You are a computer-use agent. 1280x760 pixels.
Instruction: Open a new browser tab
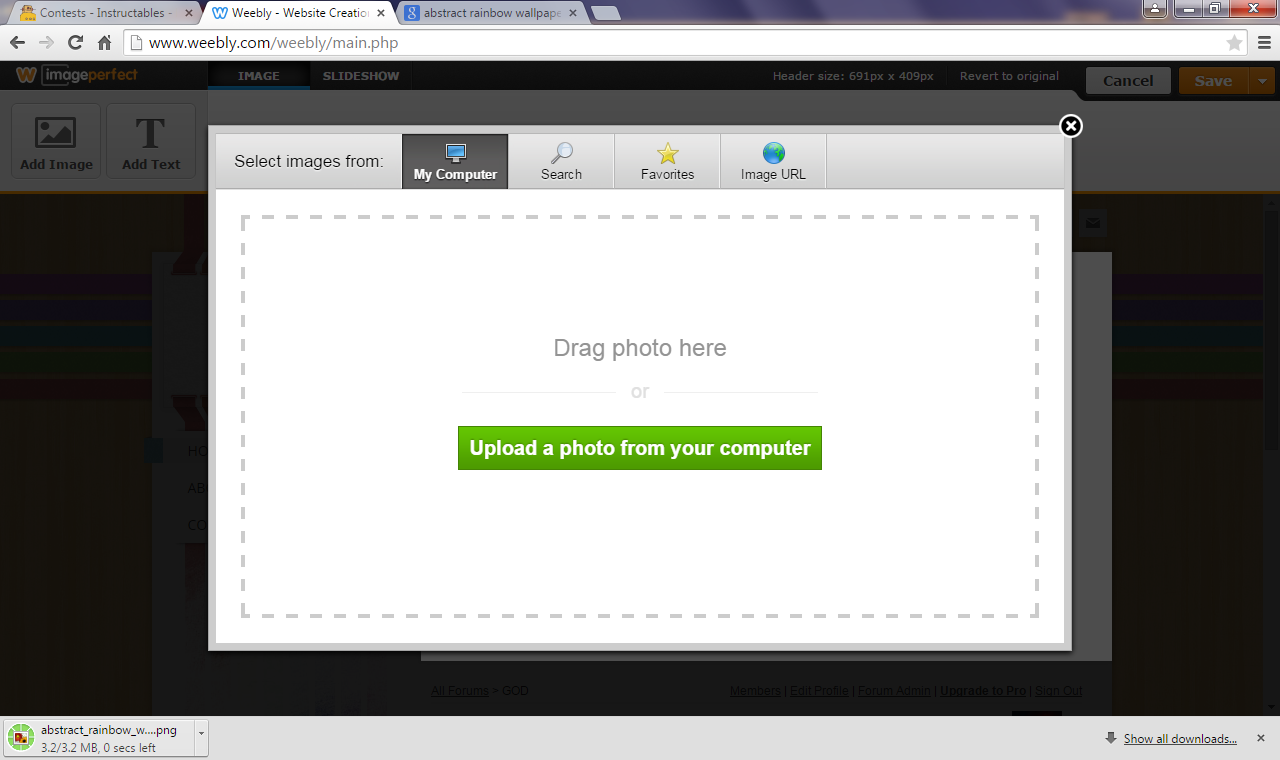[x=606, y=13]
